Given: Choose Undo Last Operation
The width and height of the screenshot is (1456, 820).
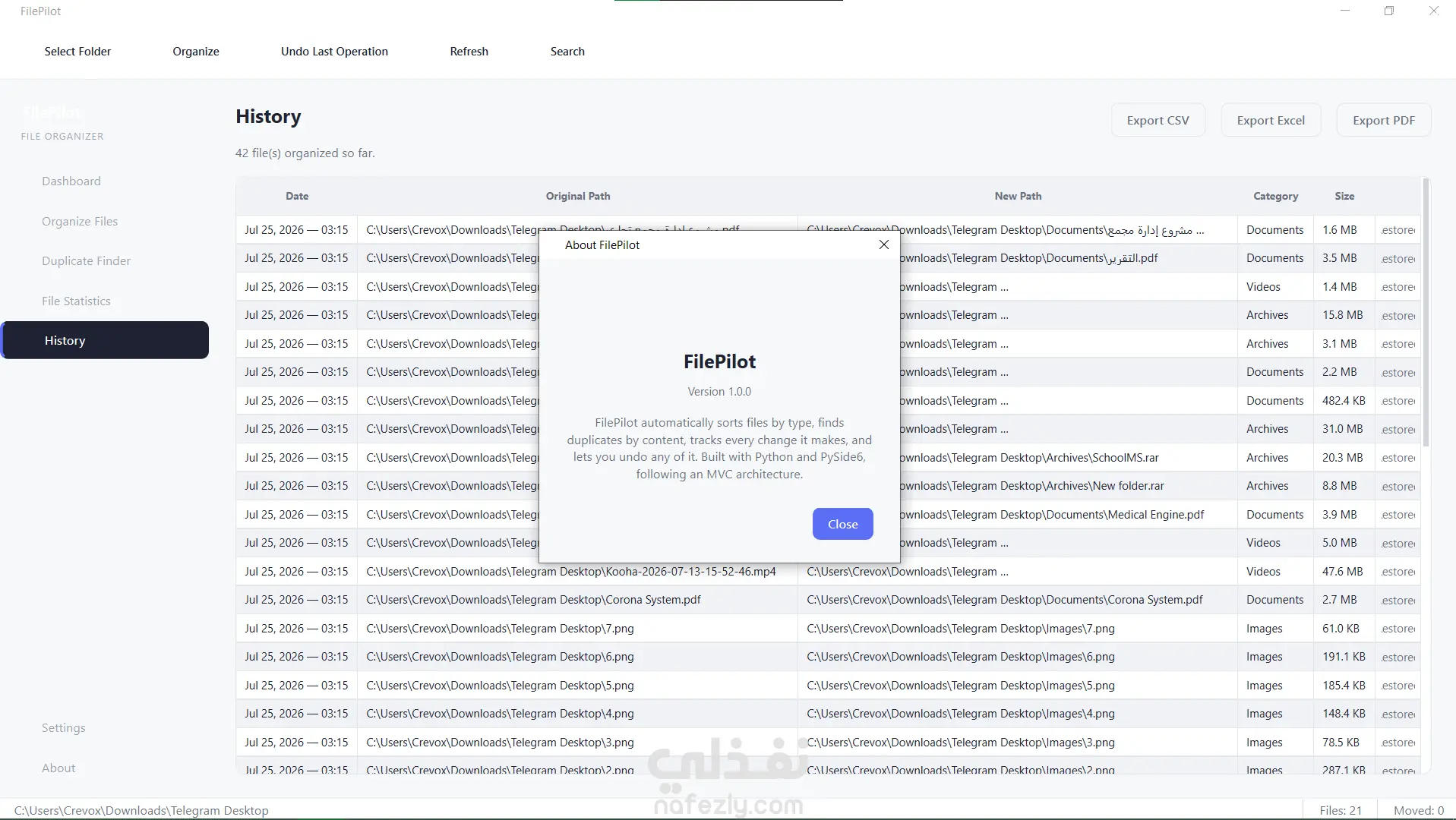Looking at the screenshot, I should point(334,52).
